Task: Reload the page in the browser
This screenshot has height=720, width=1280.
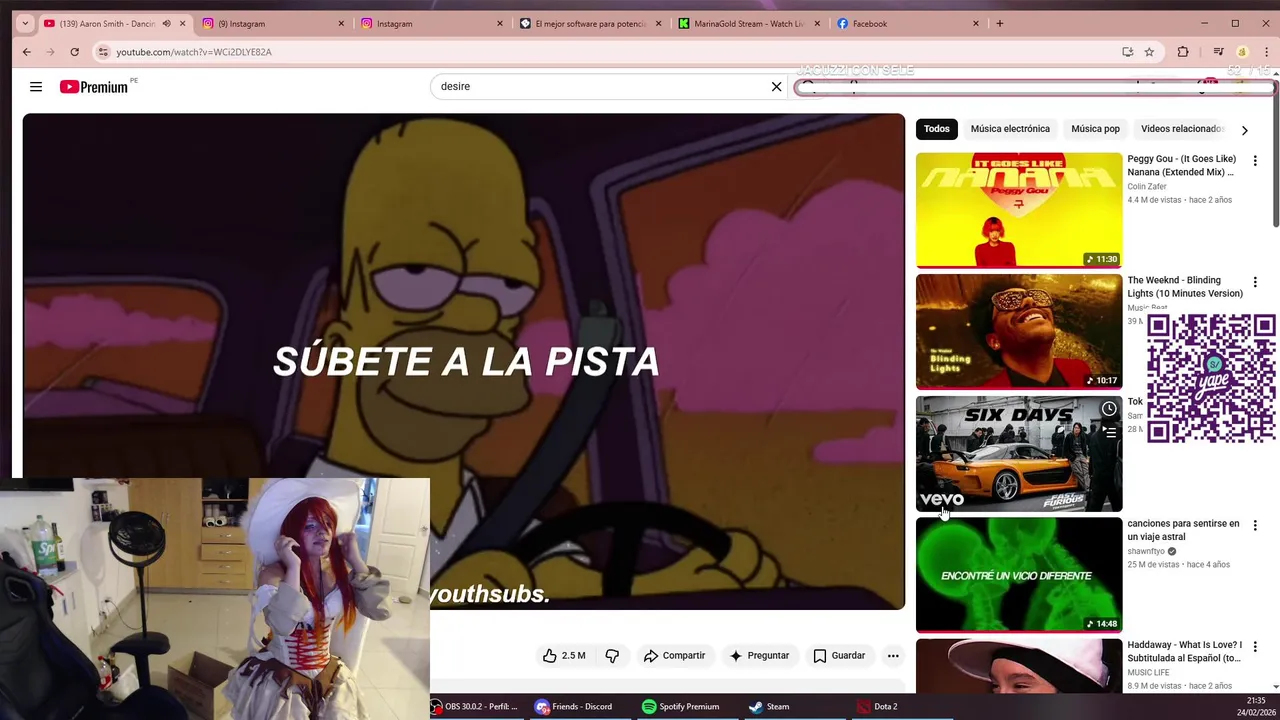Action: 74,52
